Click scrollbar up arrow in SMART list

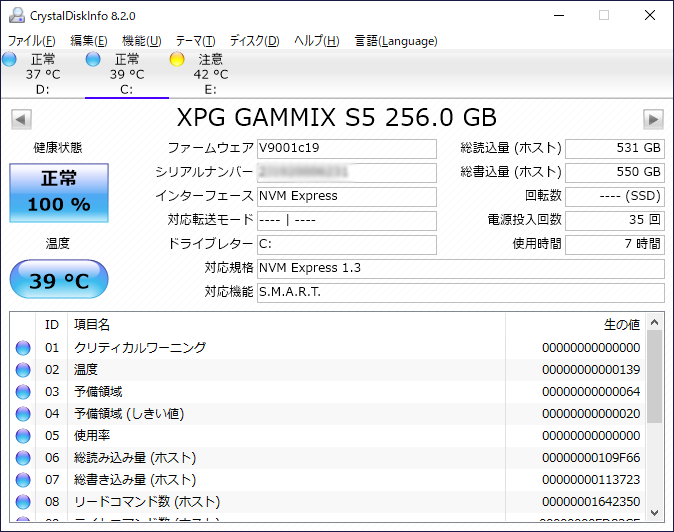(x=655, y=322)
